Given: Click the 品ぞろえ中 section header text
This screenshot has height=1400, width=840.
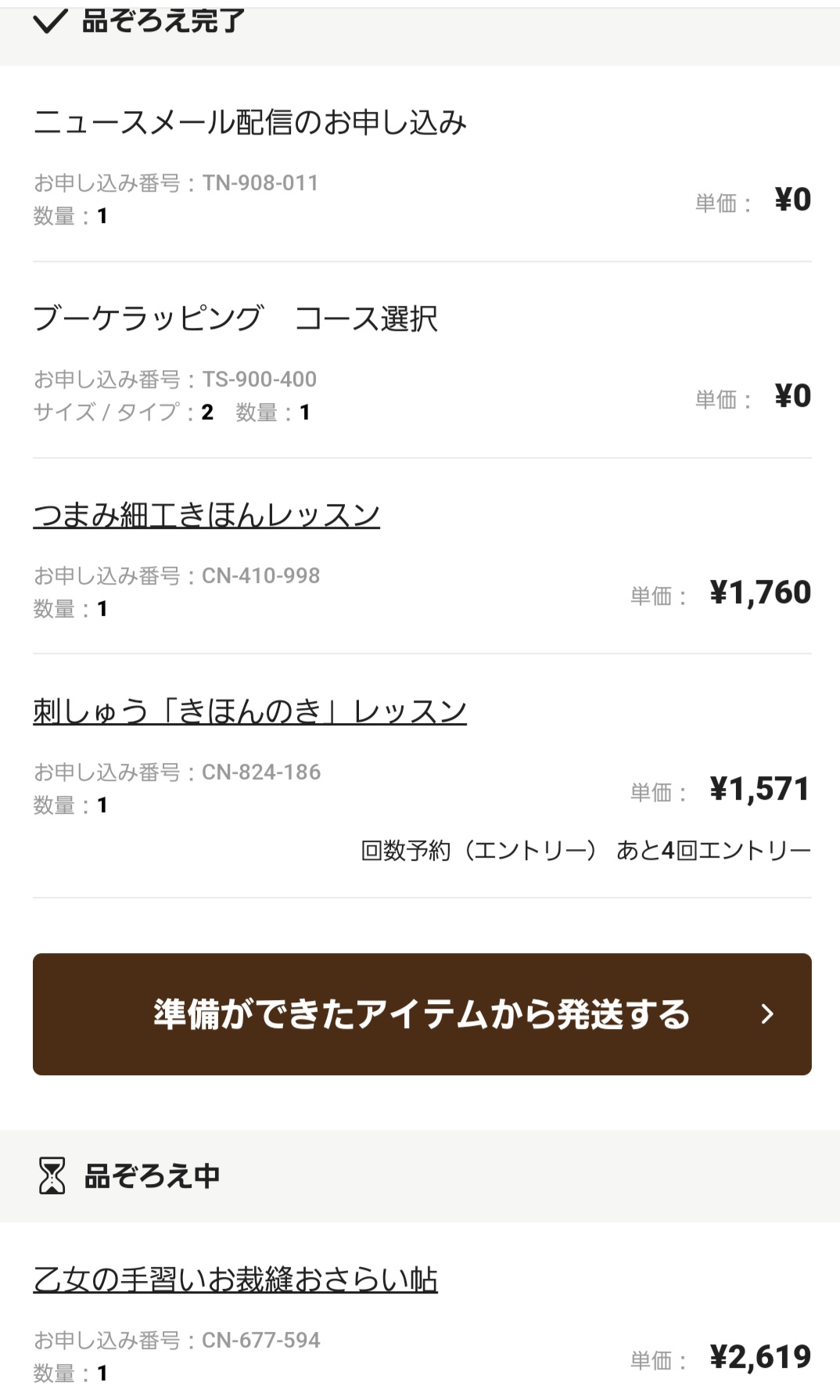Looking at the screenshot, I should tap(152, 1175).
